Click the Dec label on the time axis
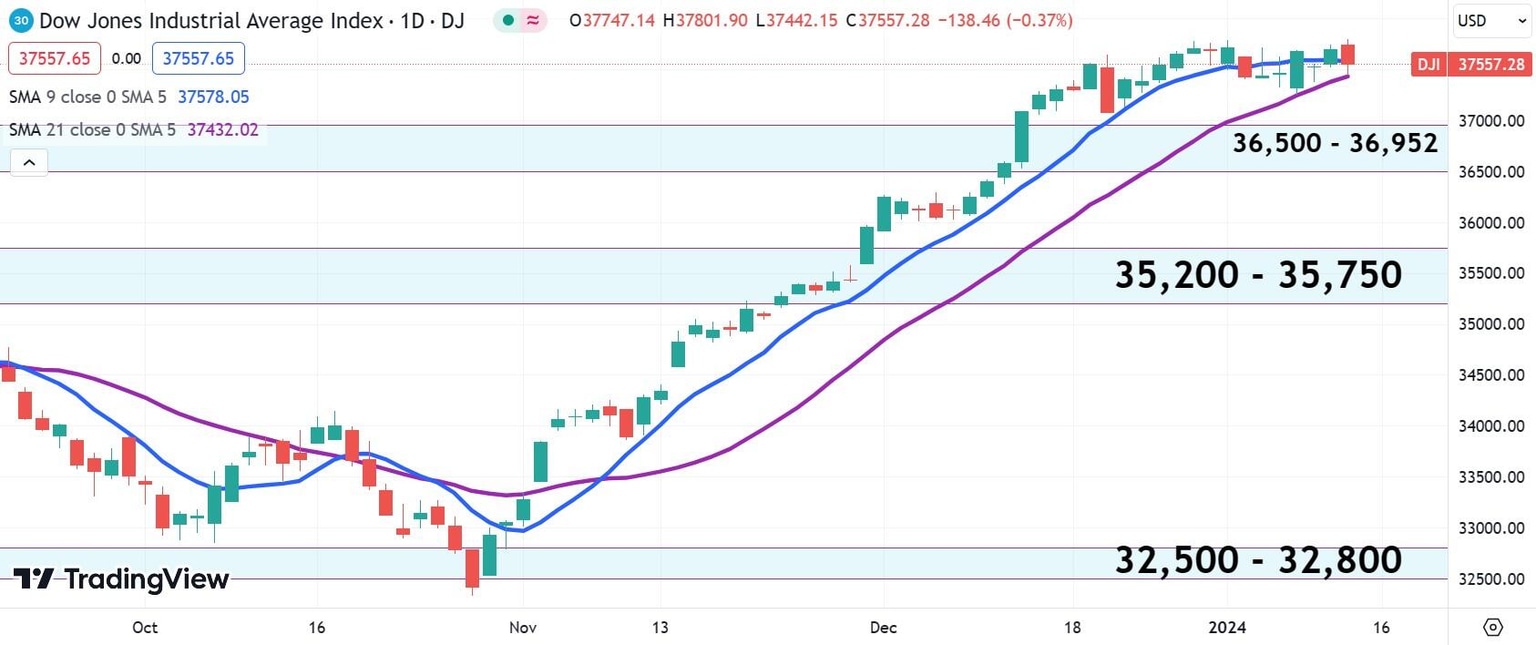1536x645 pixels. pos(883,628)
